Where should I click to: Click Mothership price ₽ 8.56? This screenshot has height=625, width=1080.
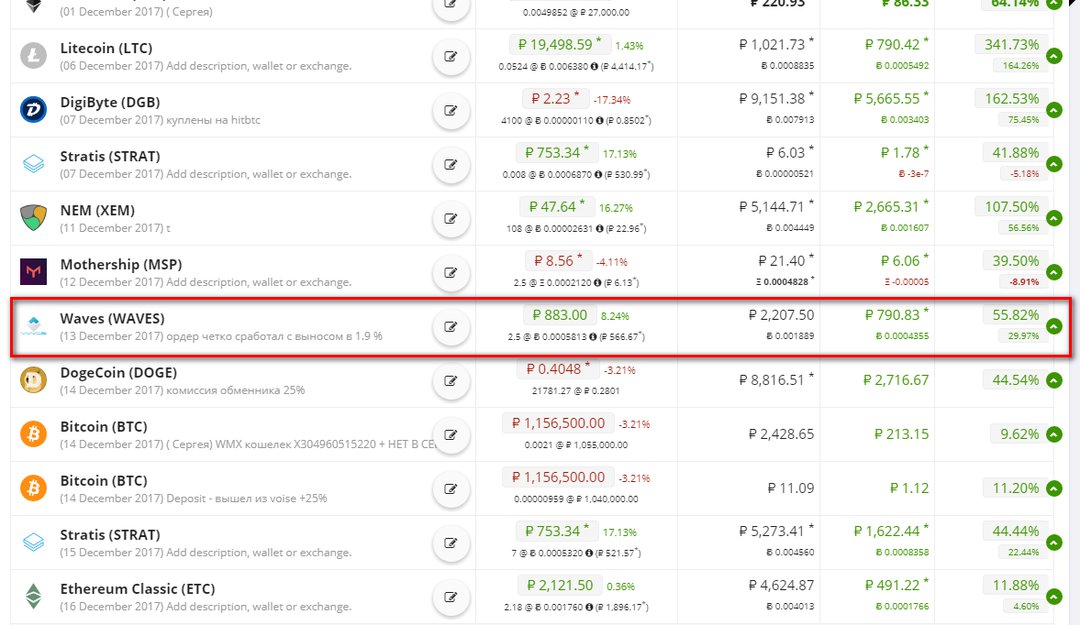point(558,261)
